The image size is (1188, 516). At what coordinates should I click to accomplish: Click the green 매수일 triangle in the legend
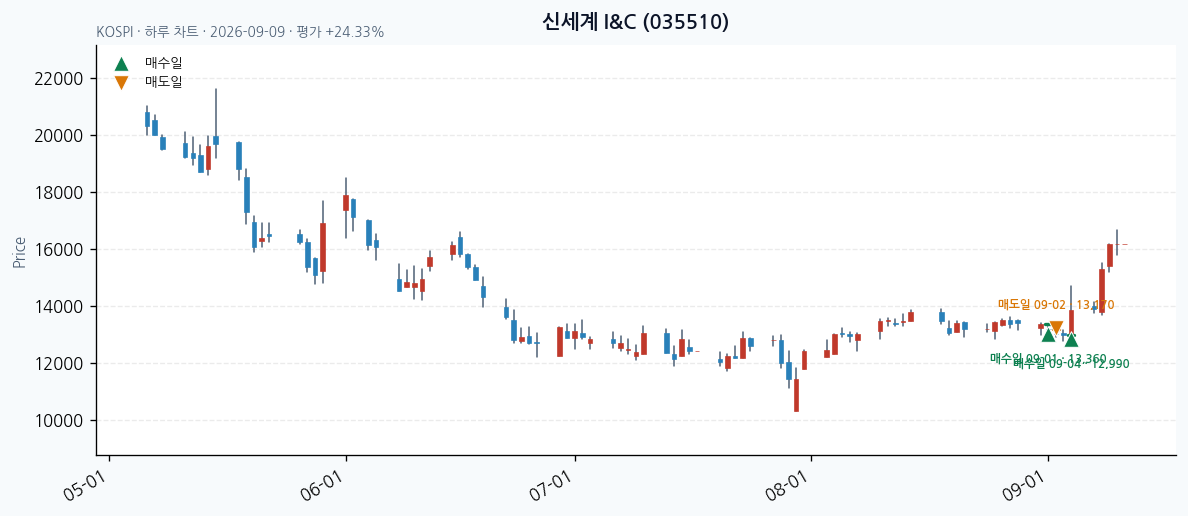tap(121, 64)
